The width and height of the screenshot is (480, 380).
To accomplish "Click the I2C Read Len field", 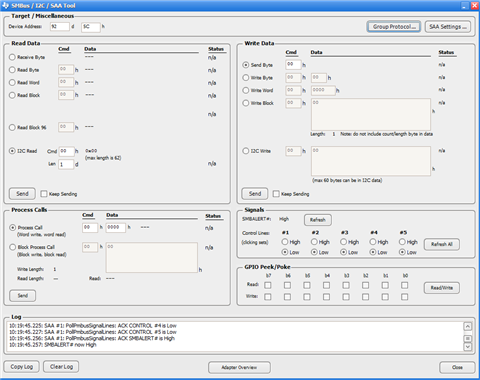I will 66,164.
